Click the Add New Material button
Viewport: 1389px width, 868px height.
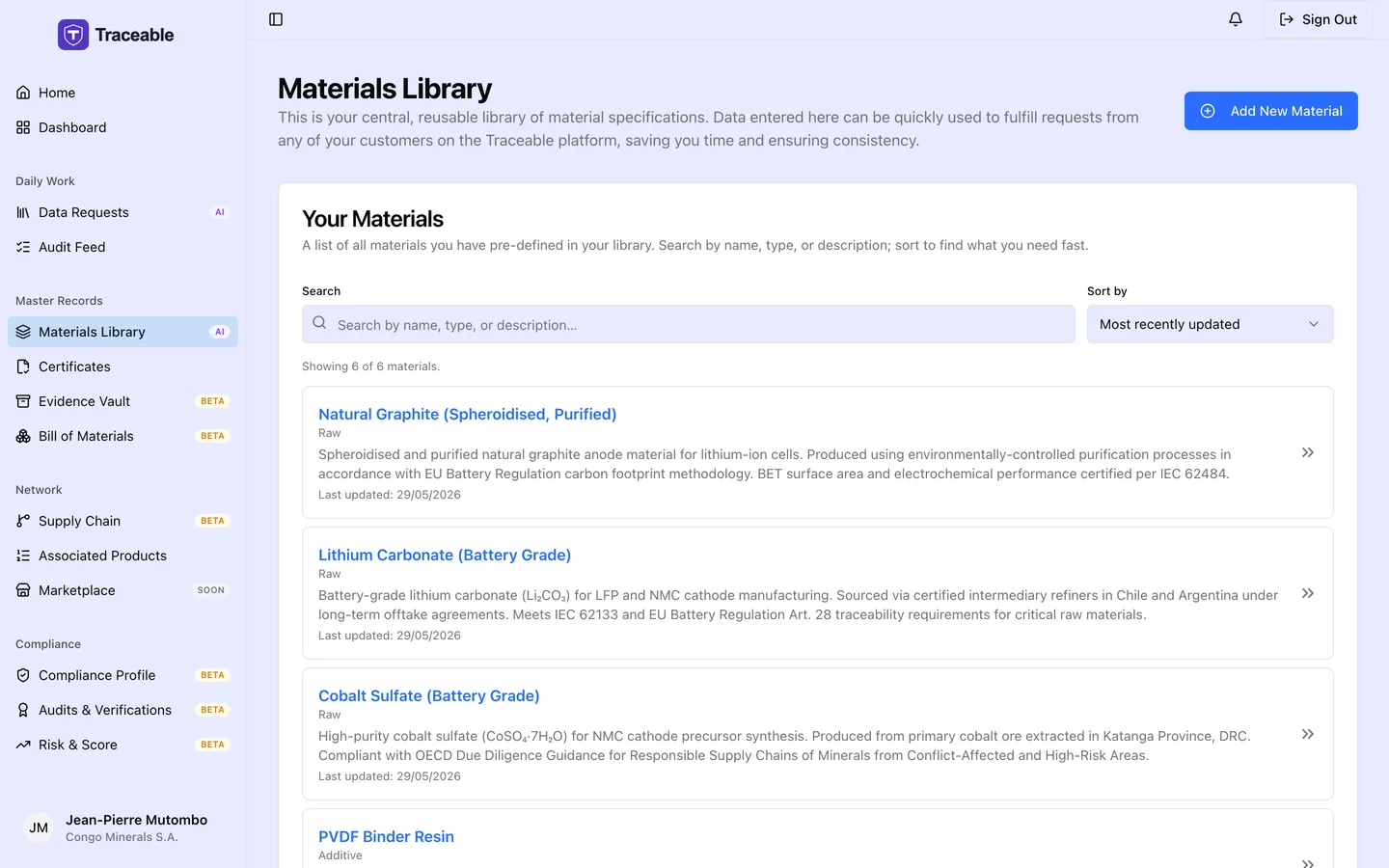pos(1270,111)
